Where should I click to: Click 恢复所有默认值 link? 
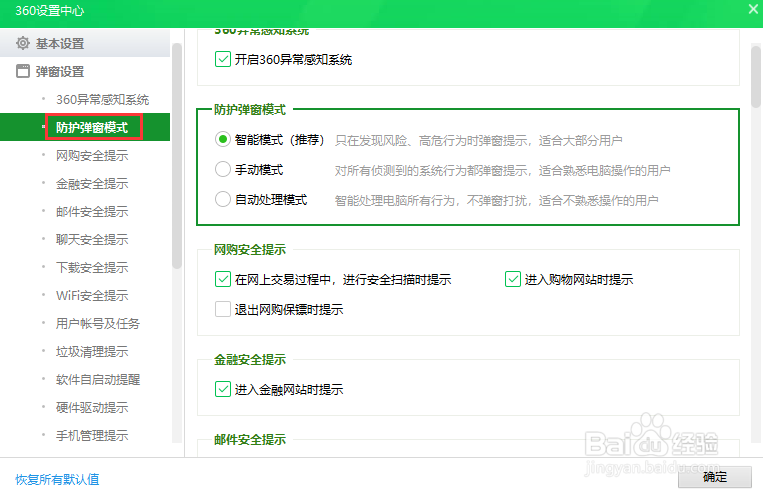(57, 479)
